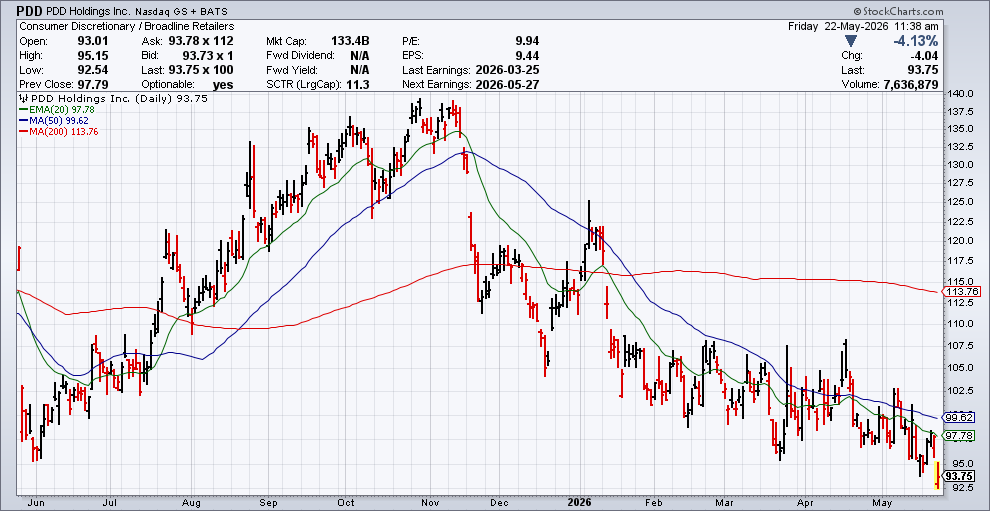Click the Prev Close value 97.79
The width and height of the screenshot is (990, 511).
click(91, 84)
